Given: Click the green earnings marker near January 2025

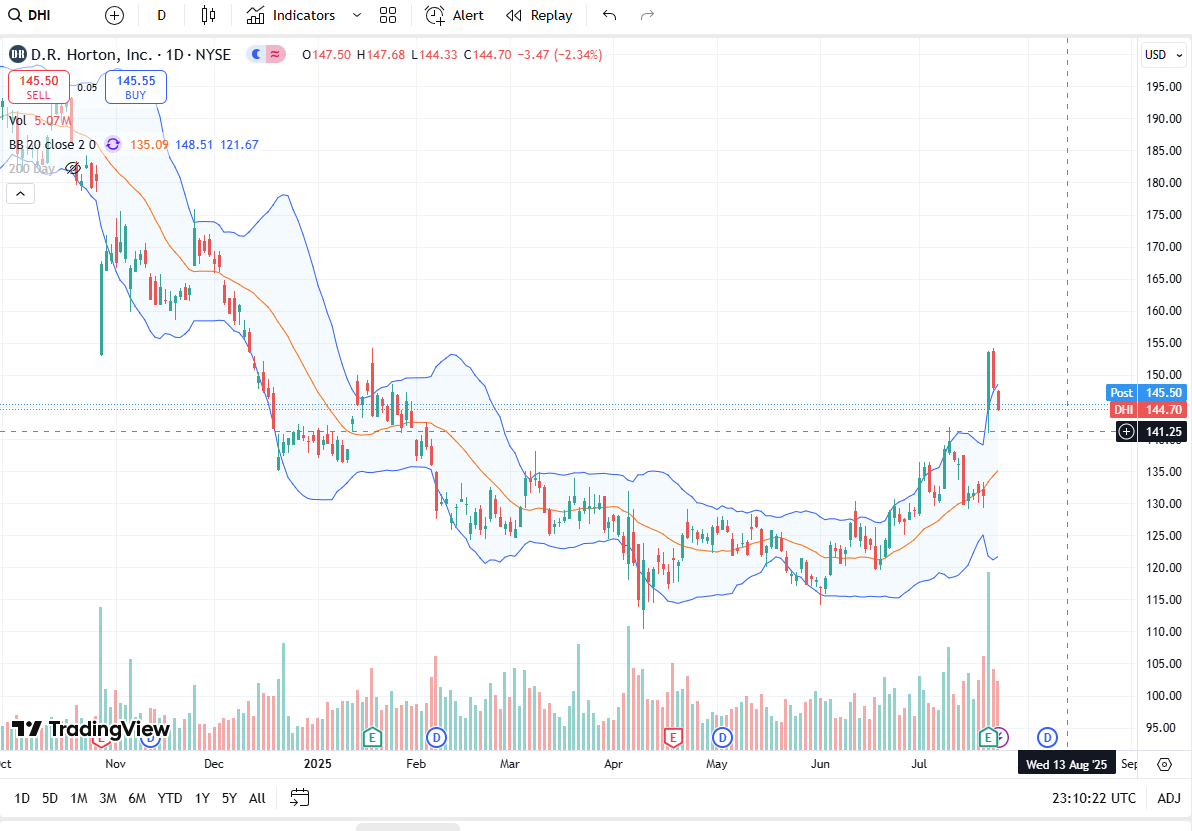Looking at the screenshot, I should pos(371,737).
